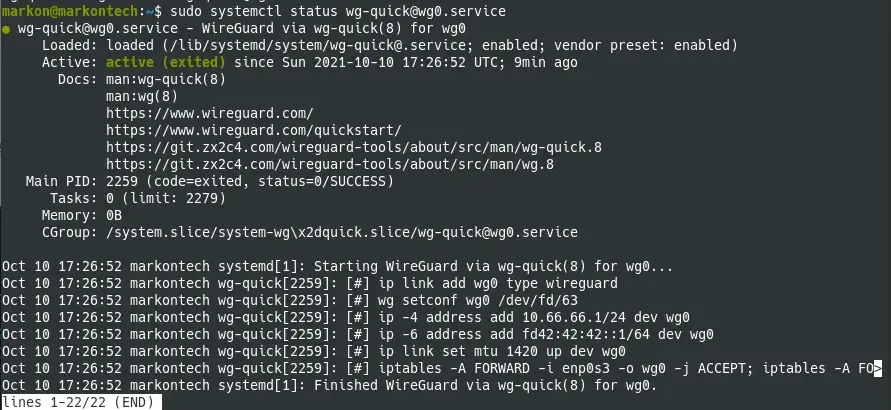Open the https://www.wireguard.com/ link
The image size is (891, 410).
pyautogui.click(x=210, y=113)
